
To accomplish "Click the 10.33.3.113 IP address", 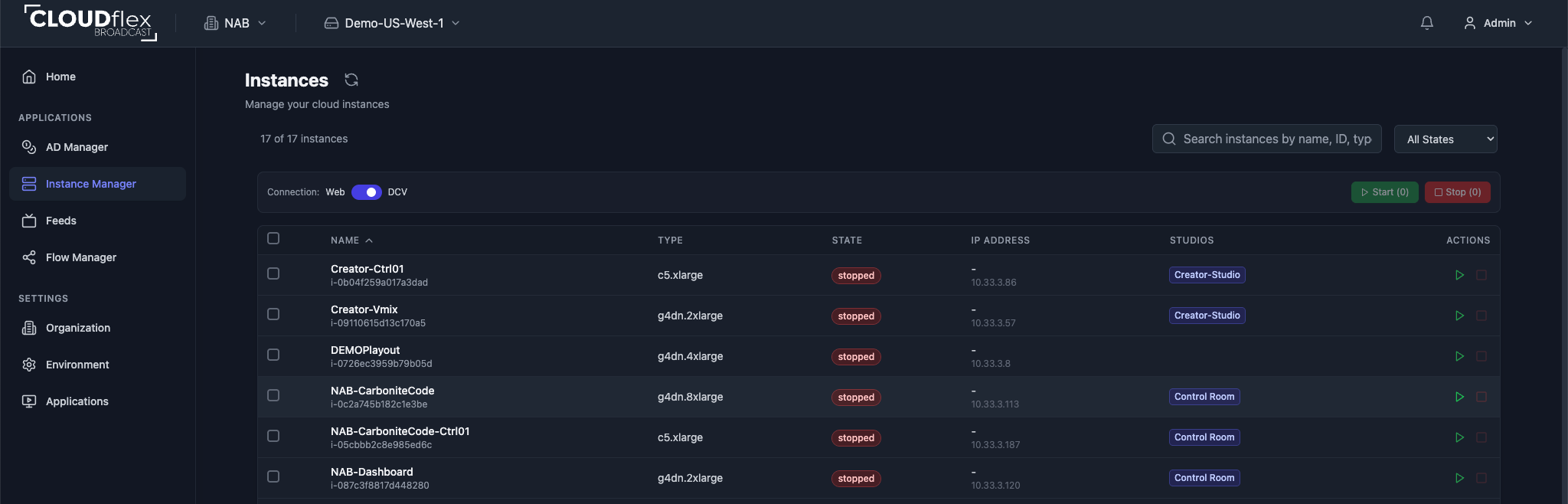I will coord(995,404).
